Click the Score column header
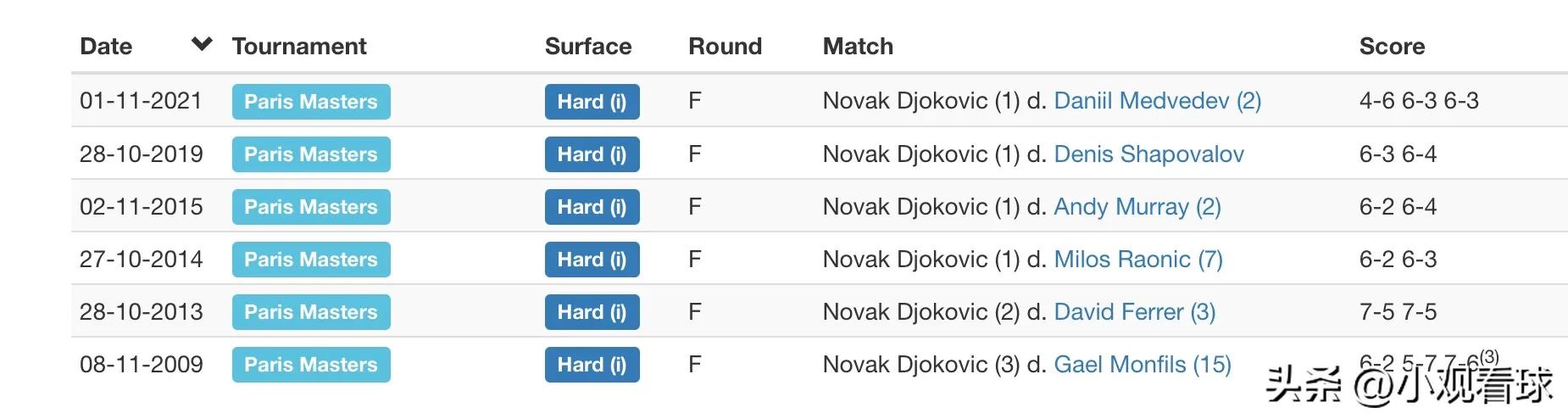Screen dimensions: 1568x419 pos(1392,46)
